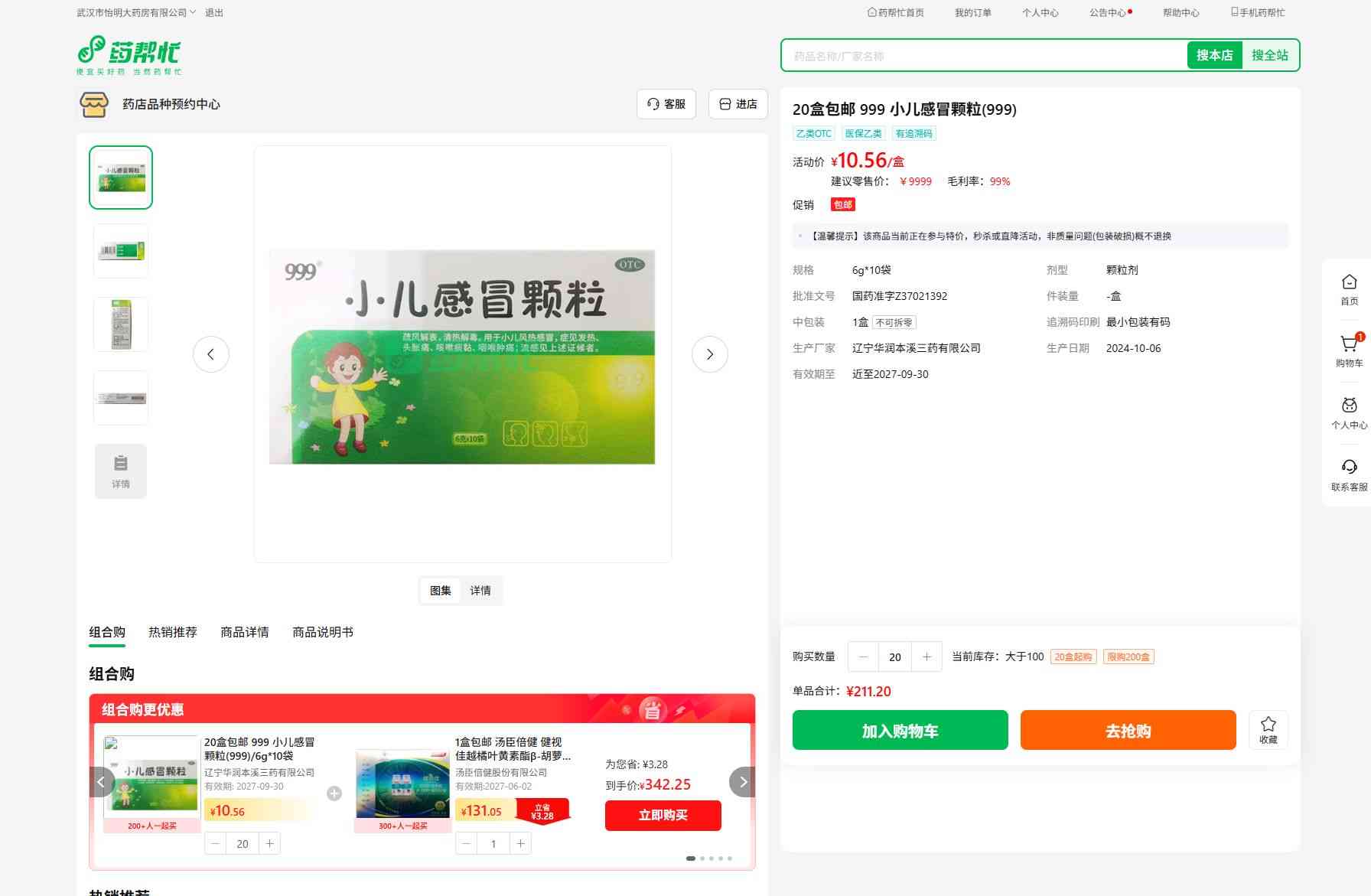Show previous product image with left arrow
1371x896 pixels.
point(211,354)
